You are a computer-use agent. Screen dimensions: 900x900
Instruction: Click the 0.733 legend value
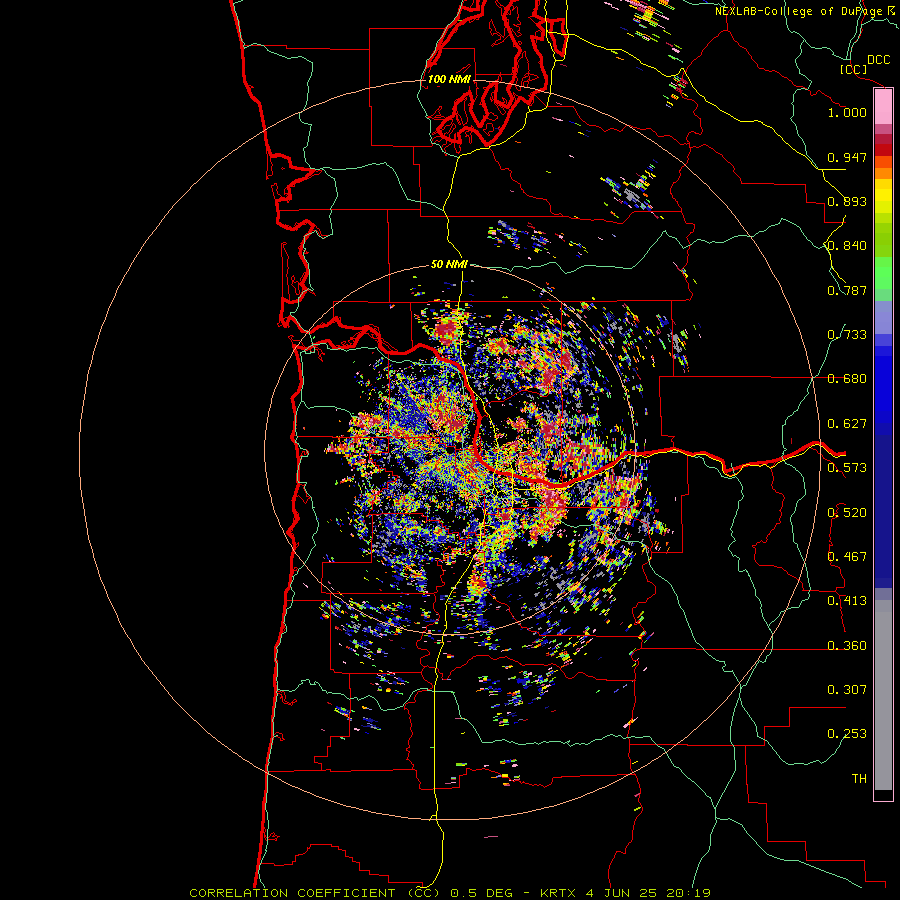[847, 335]
